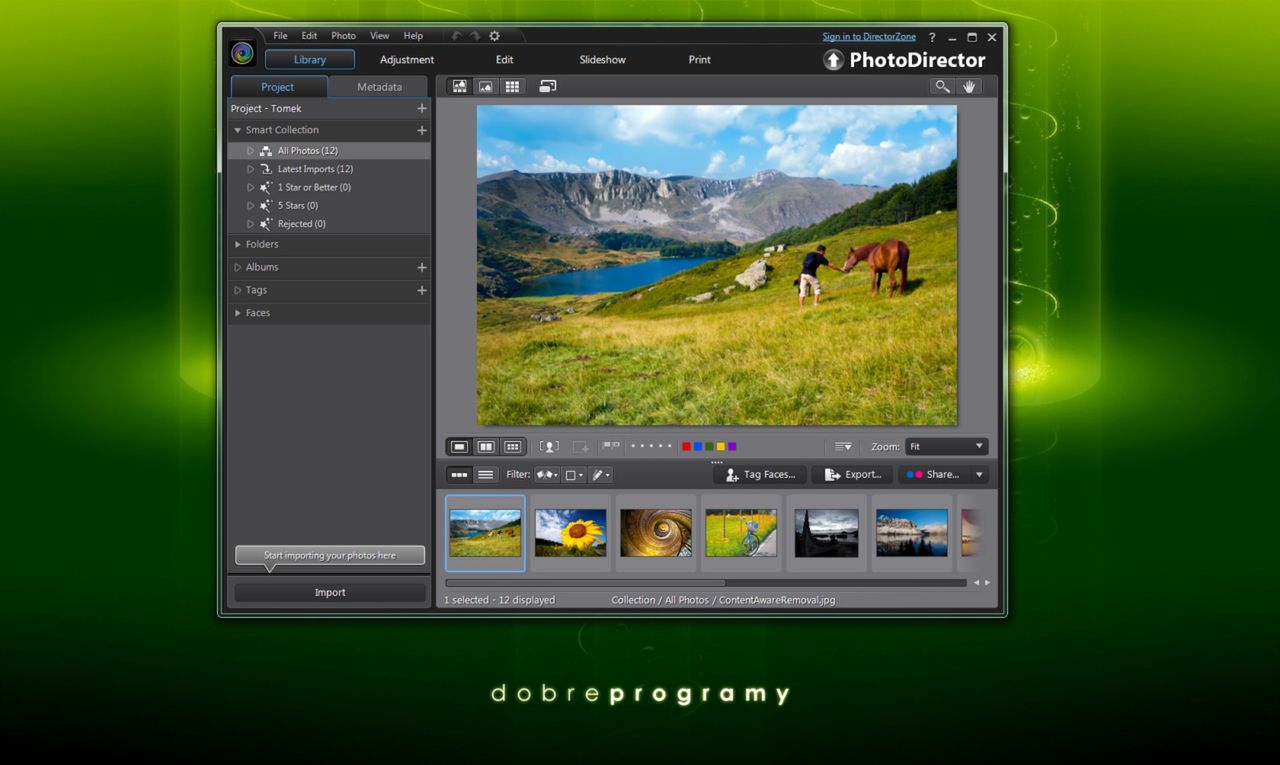Select the zoom magnifier tool
1280x765 pixels.
point(942,87)
